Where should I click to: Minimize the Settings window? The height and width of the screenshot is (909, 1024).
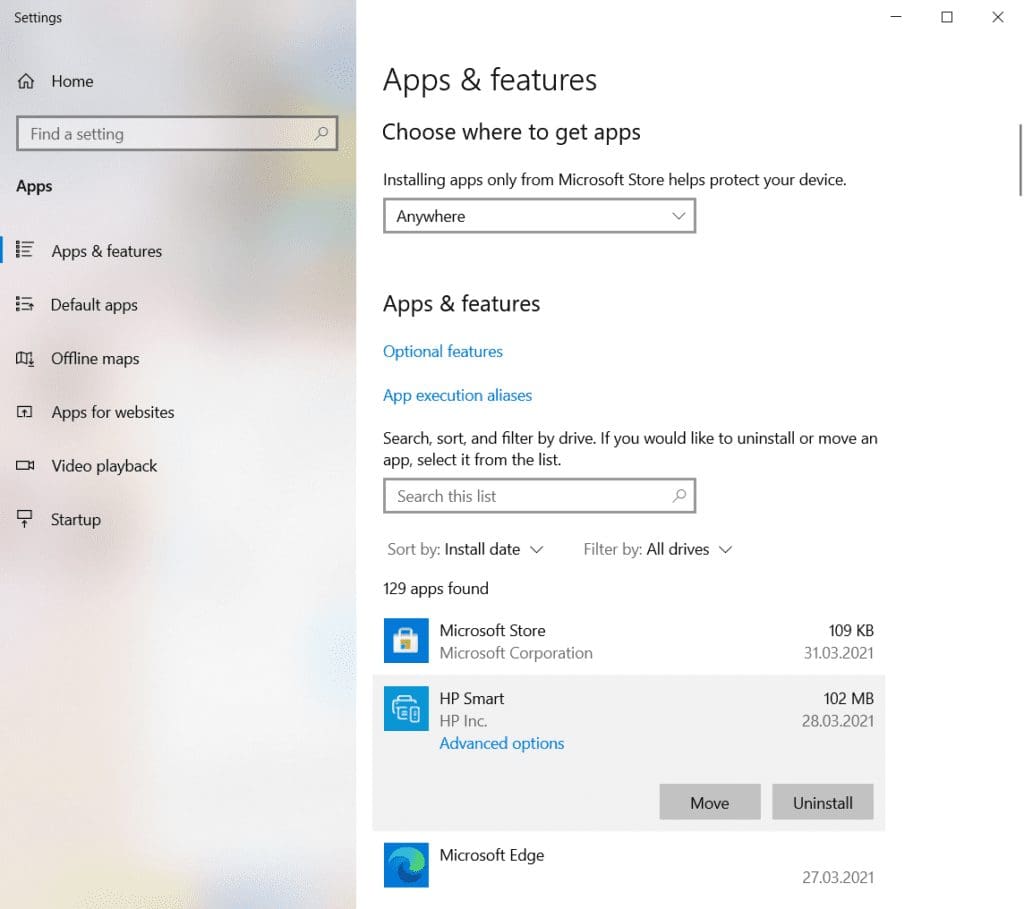pos(896,17)
